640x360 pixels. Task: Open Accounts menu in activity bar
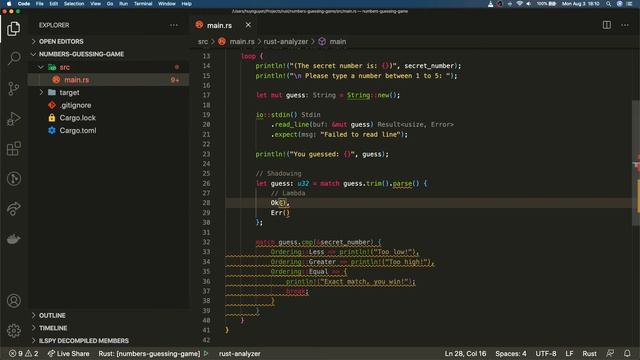[x=13, y=301]
